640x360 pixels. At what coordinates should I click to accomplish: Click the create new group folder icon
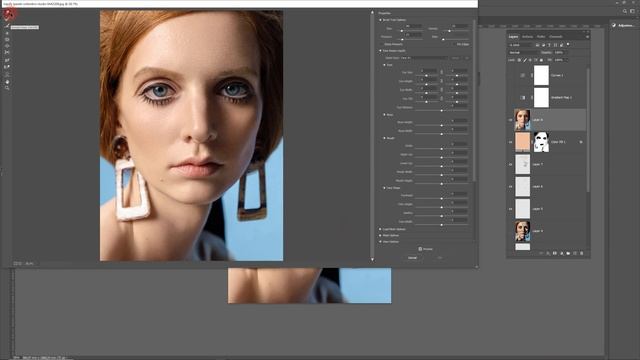click(568, 253)
